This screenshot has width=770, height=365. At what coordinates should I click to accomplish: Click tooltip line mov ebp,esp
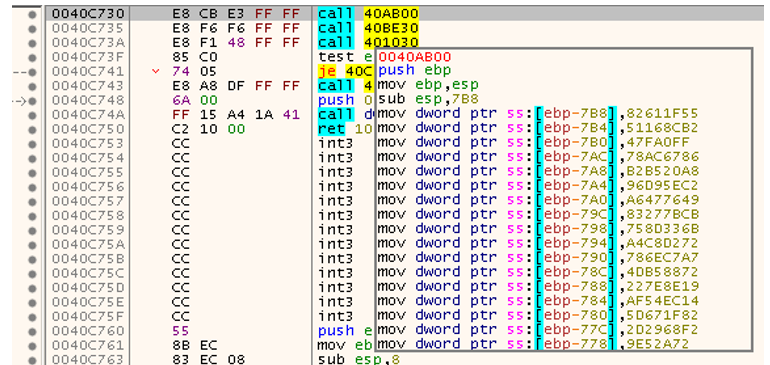[429, 84]
